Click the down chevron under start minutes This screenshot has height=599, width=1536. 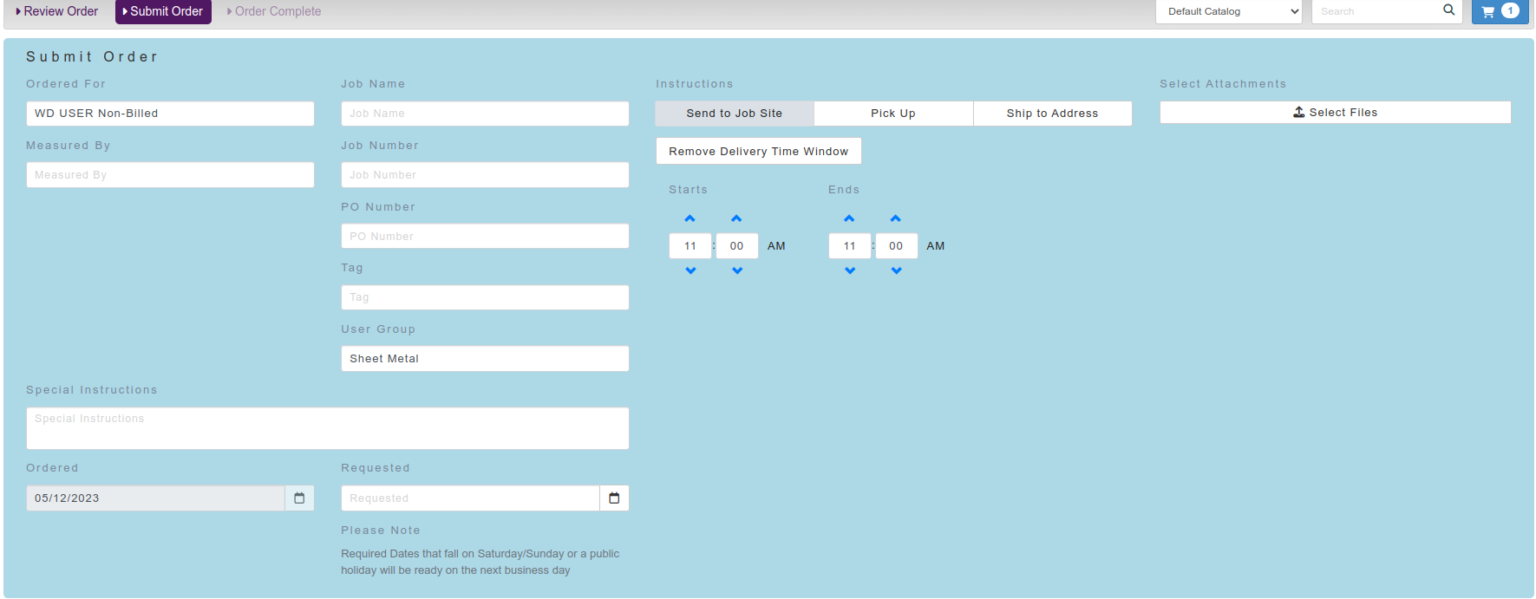[x=736, y=270]
